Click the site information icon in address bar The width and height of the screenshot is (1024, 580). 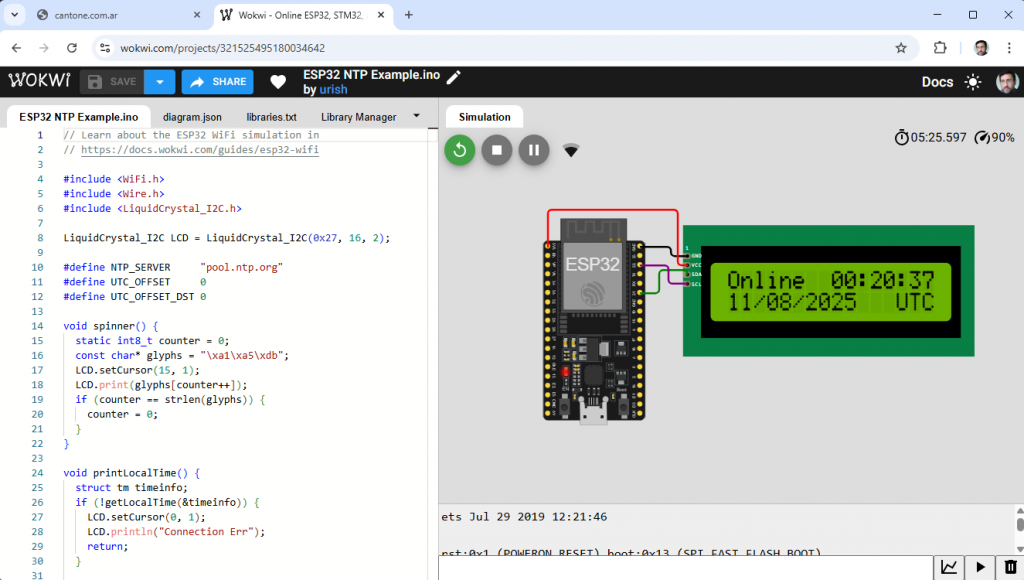point(104,48)
